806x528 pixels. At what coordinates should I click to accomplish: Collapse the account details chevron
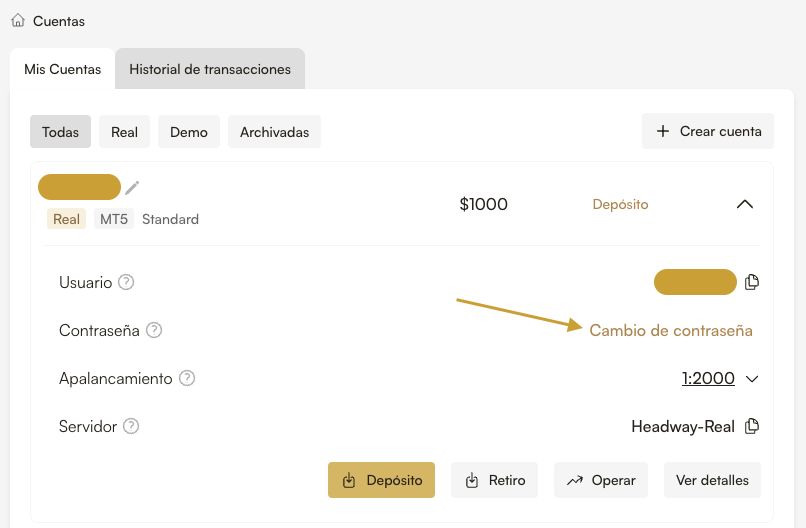coord(744,204)
